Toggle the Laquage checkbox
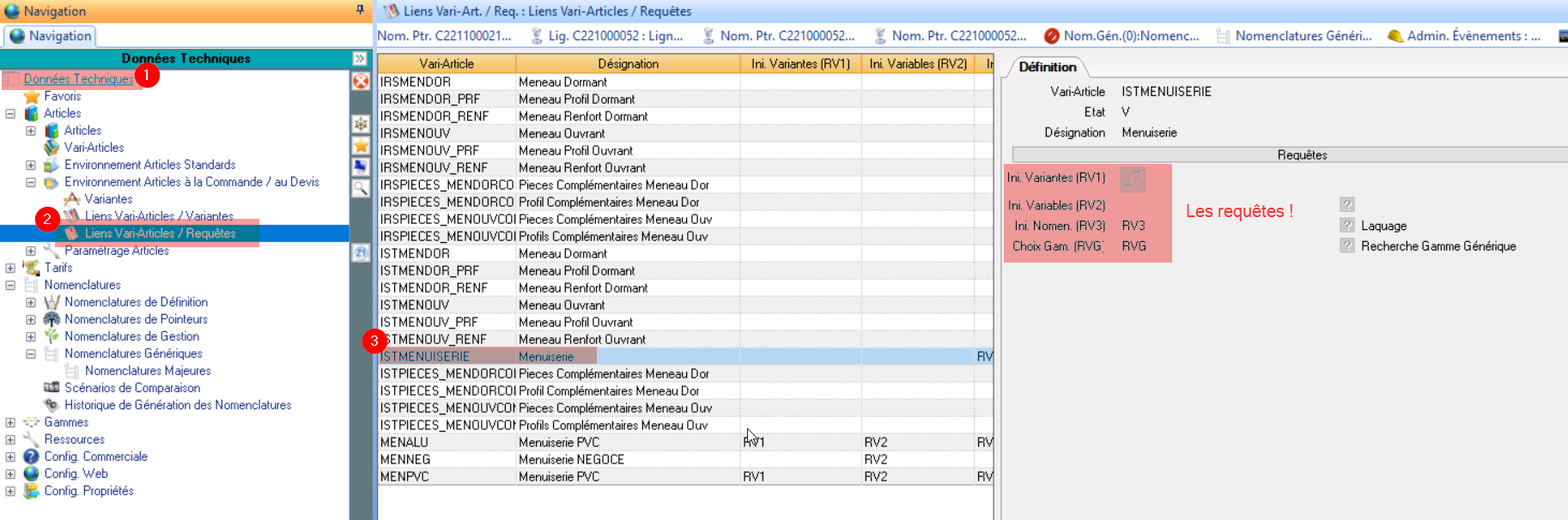1568x520 pixels. [1346, 226]
